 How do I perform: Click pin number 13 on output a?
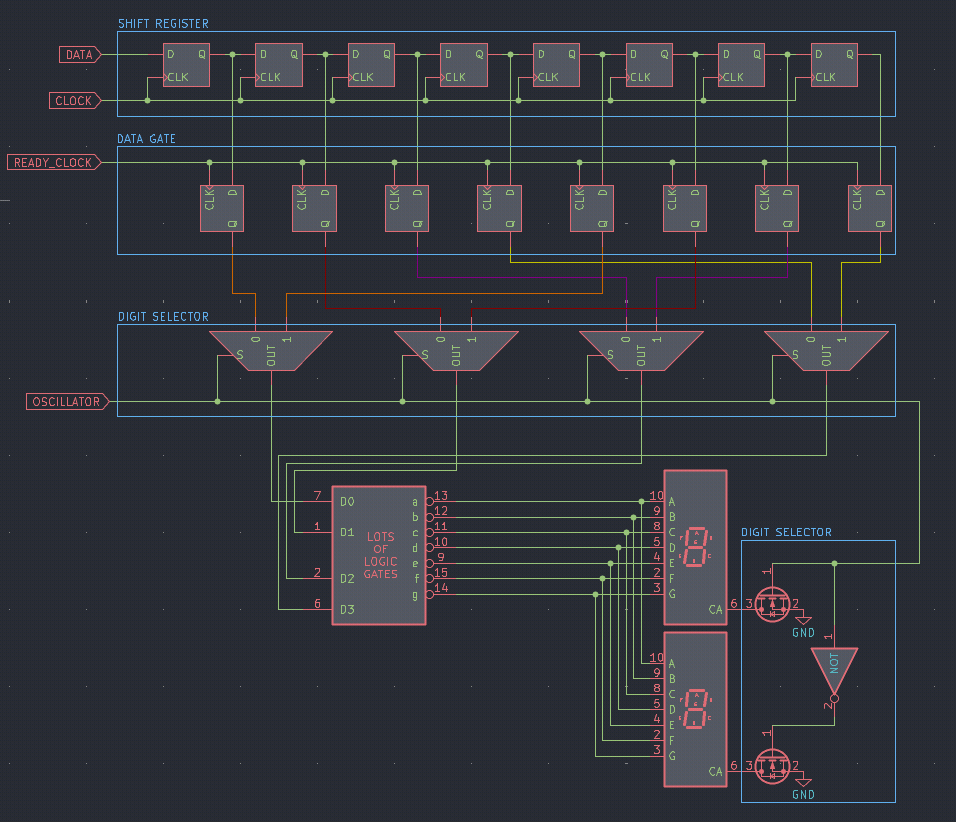click(x=441, y=495)
